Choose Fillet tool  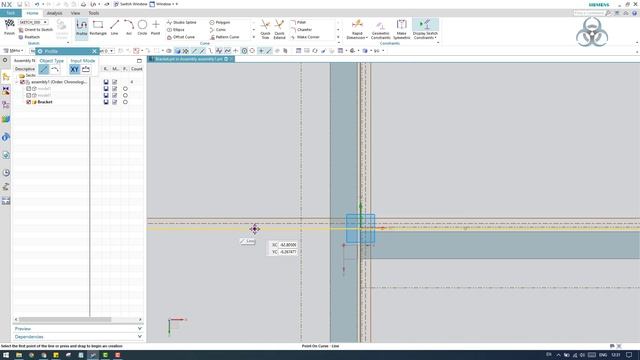tap(298, 22)
